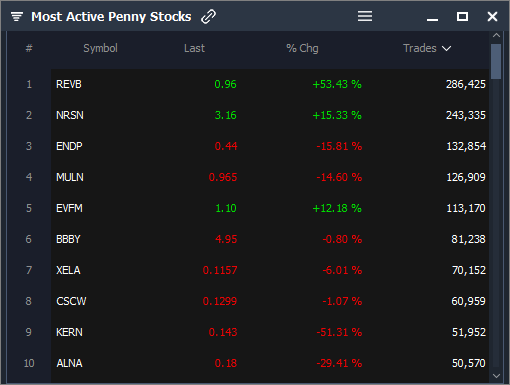Select the NRSN stock entry
Viewport: 510px width, 385px height.
[270, 115]
